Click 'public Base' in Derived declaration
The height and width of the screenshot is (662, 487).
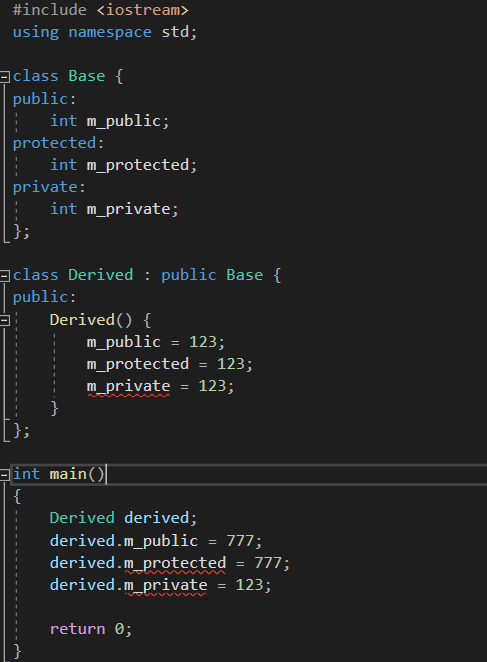(x=212, y=275)
